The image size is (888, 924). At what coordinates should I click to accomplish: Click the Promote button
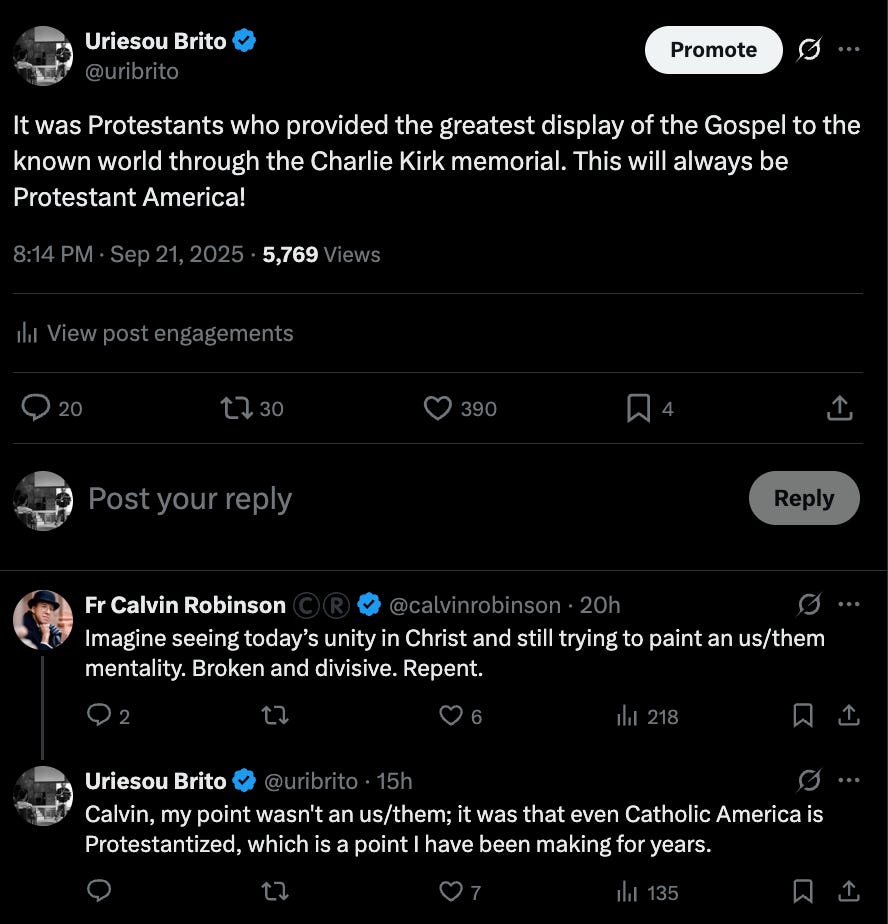(713, 49)
